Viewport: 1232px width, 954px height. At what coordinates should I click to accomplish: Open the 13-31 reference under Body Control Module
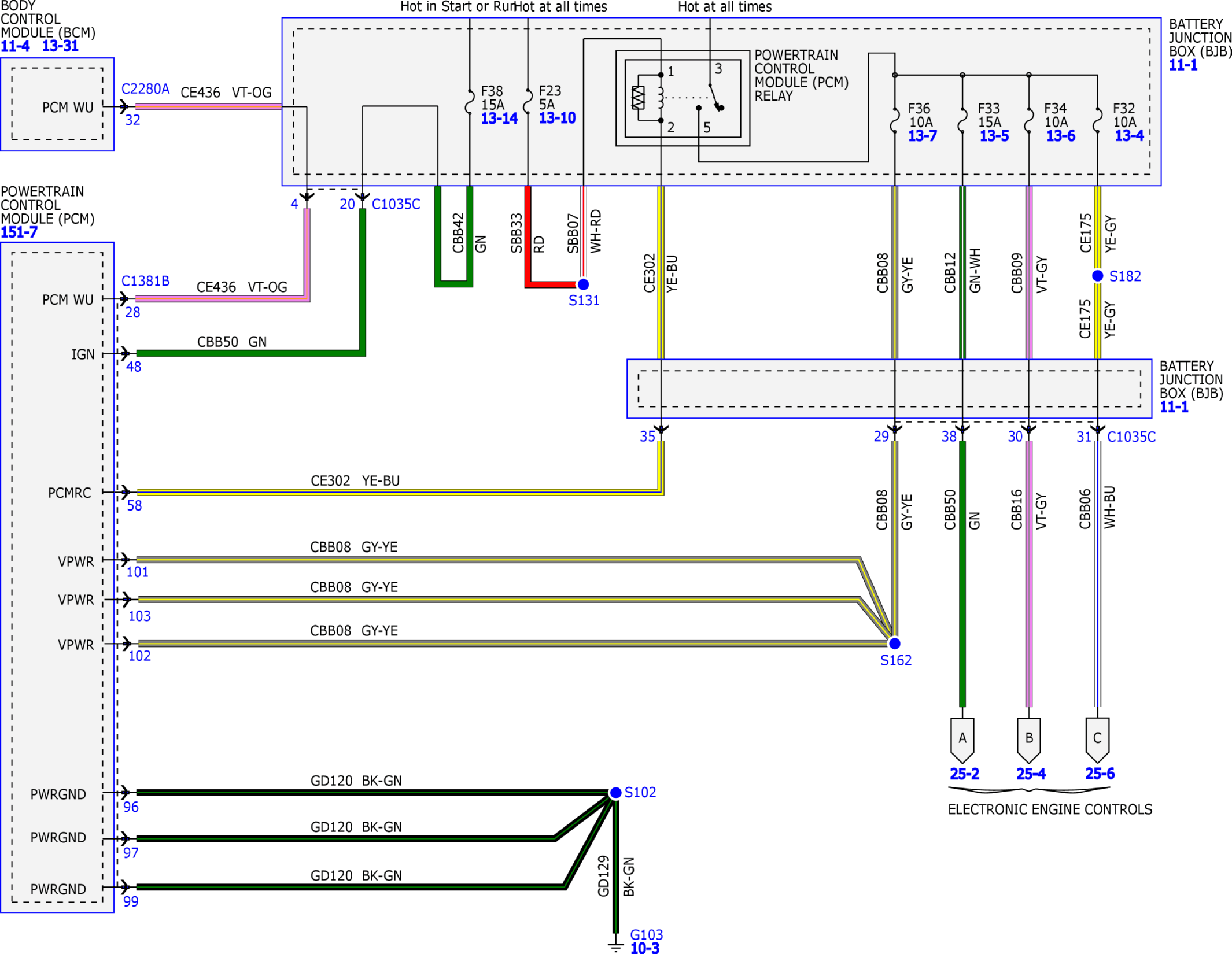[x=60, y=46]
